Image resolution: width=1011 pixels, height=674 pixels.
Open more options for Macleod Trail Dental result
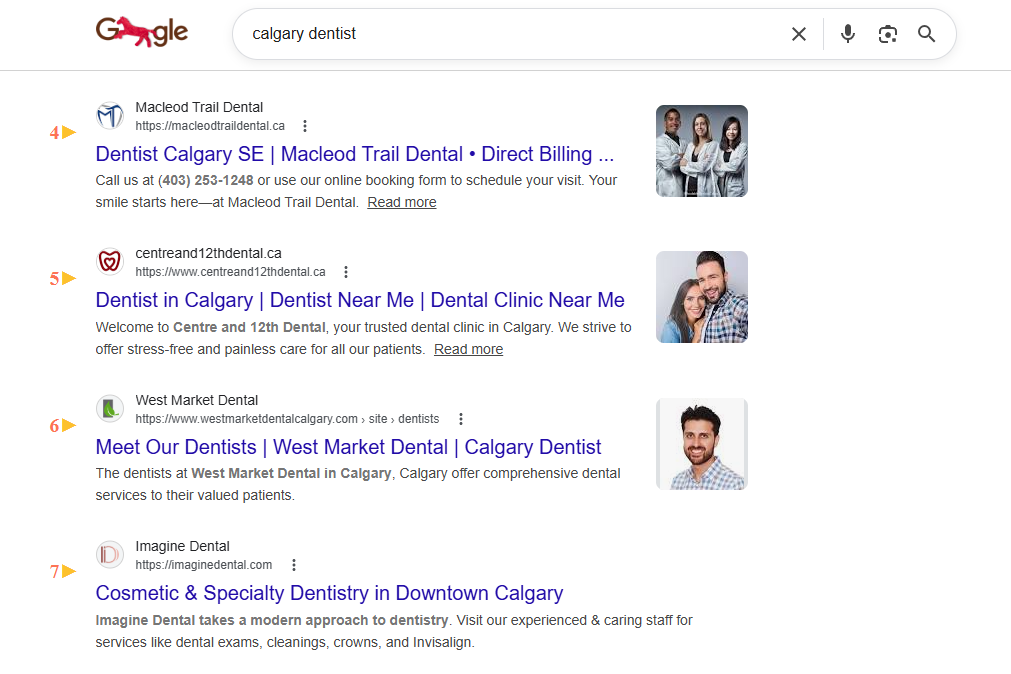pyautogui.click(x=305, y=126)
